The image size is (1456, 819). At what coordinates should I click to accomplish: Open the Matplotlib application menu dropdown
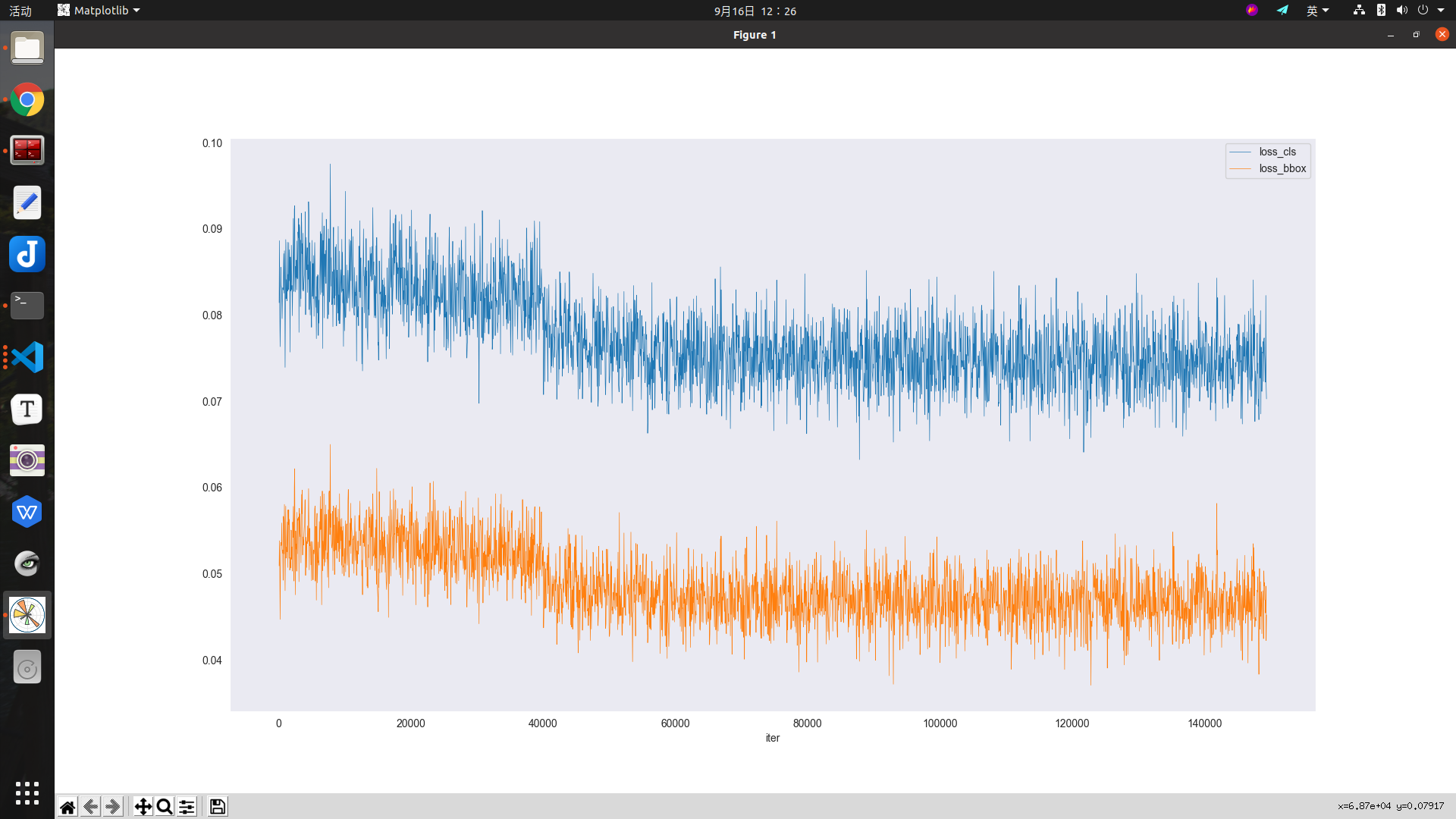click(98, 10)
